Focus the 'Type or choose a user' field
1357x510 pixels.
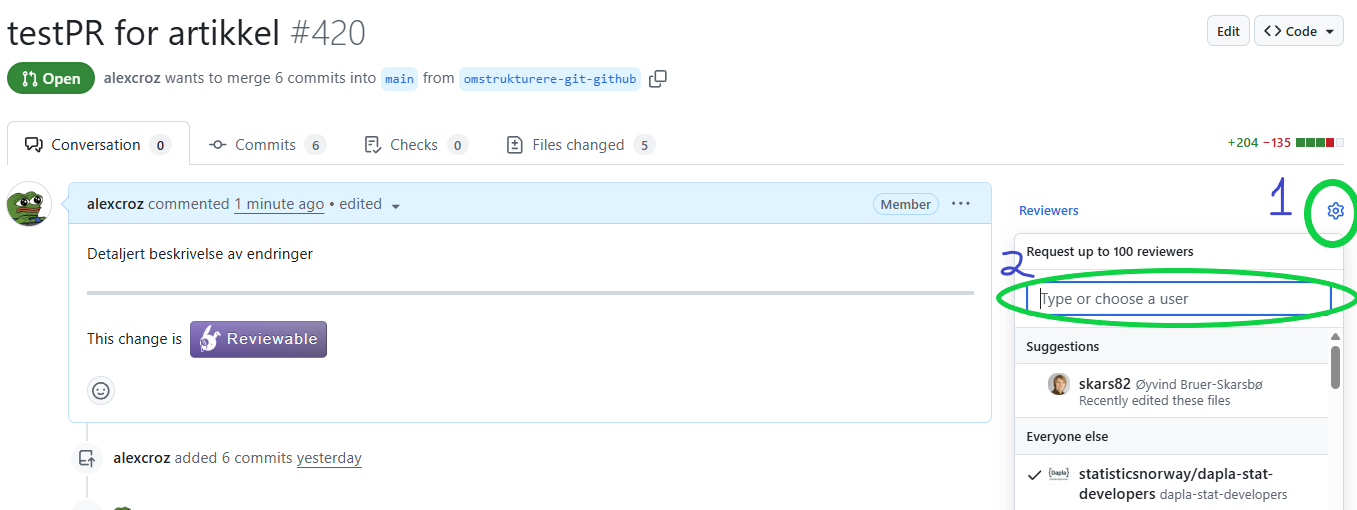pos(1179,299)
